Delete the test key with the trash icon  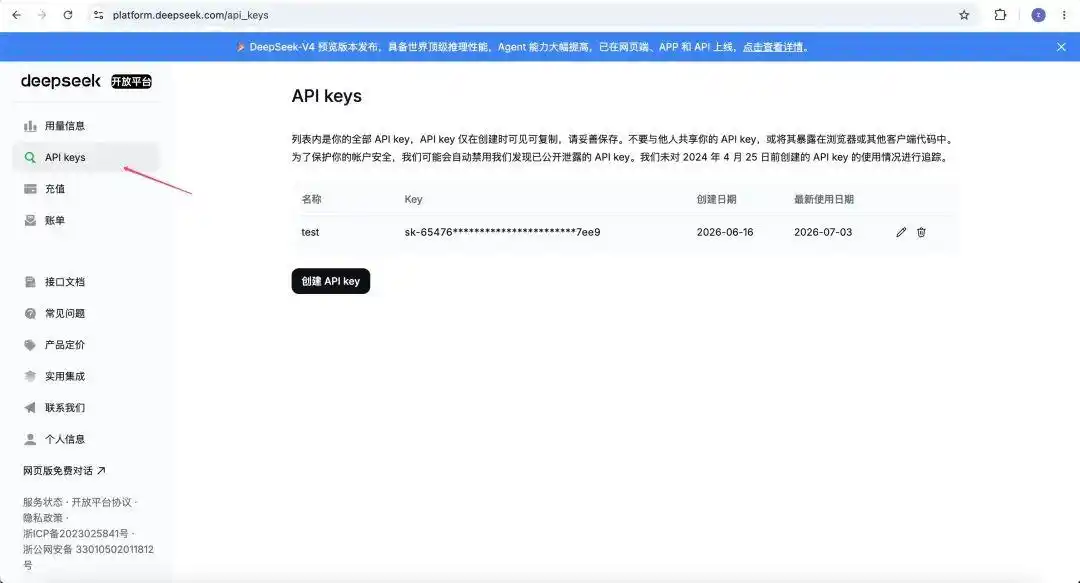click(x=922, y=232)
